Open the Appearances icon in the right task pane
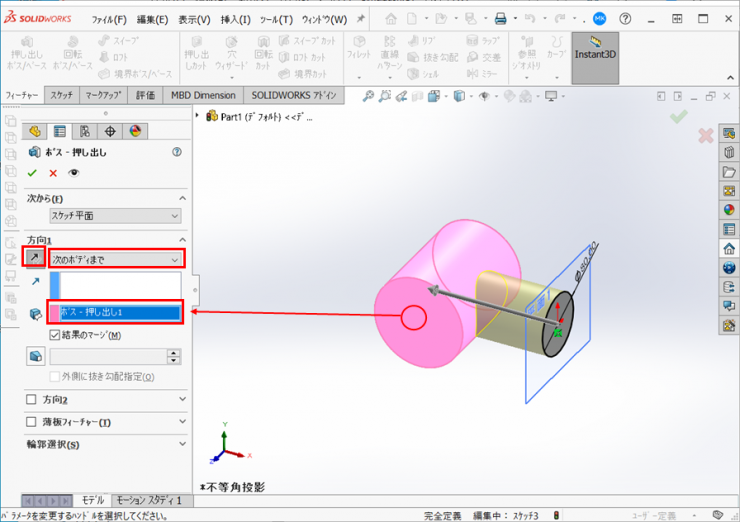 point(729,210)
